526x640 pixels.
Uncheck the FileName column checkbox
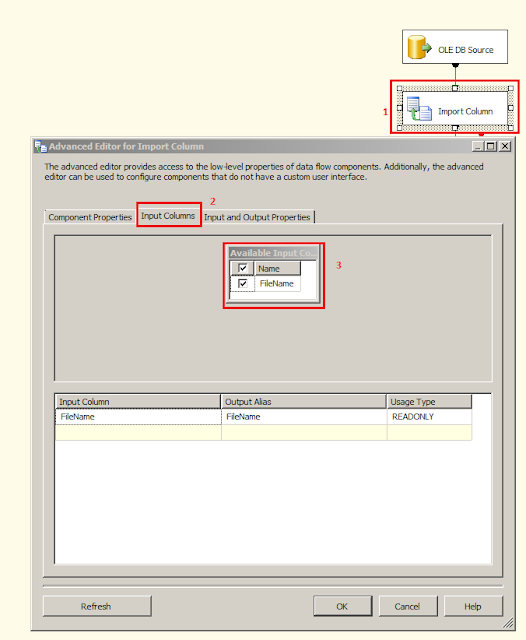tap(243, 283)
